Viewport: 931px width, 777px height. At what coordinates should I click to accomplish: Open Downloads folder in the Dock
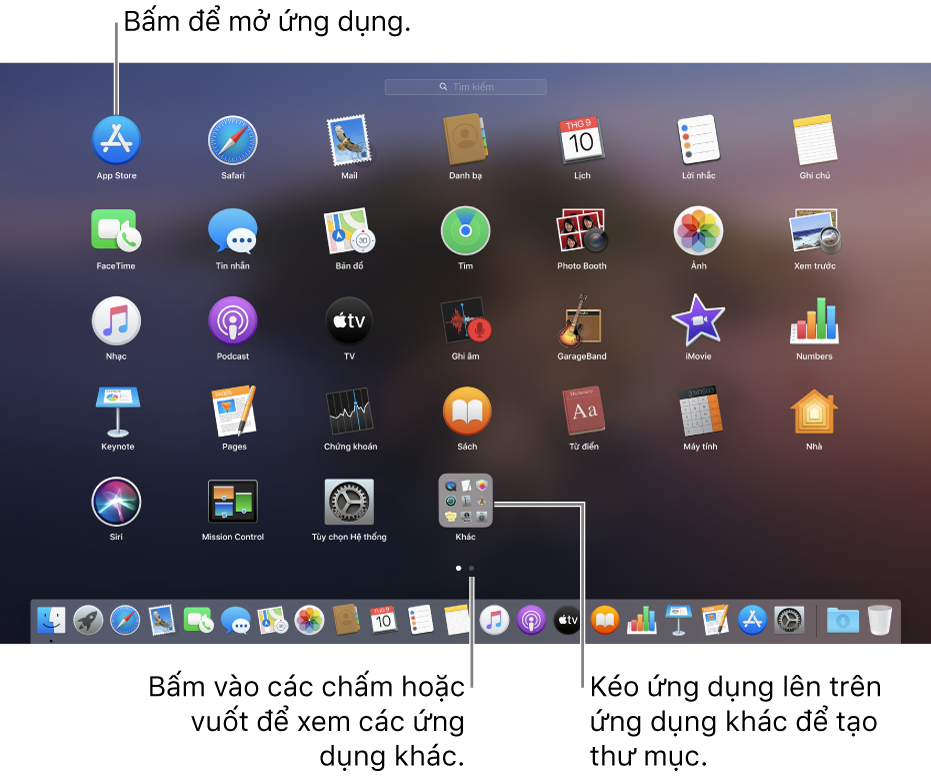(843, 620)
